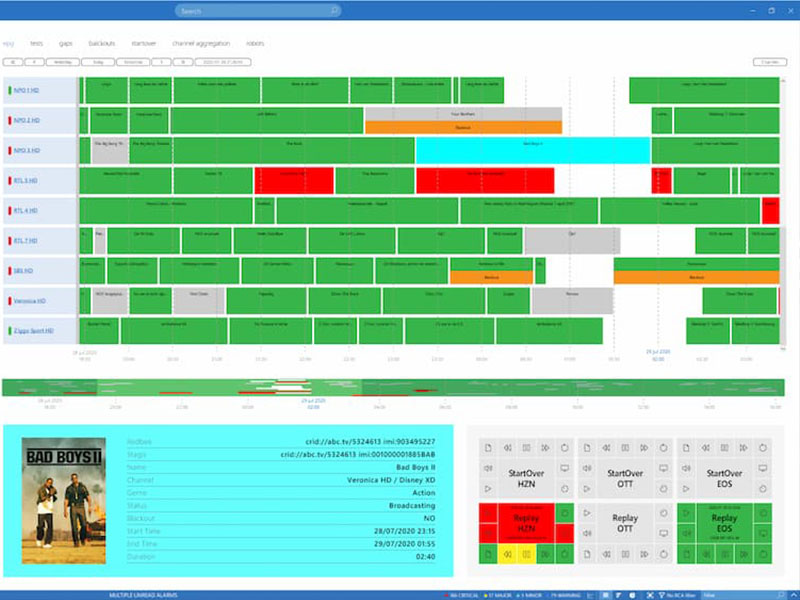Select the wide red program block on RTL 5 HD row

pyautogui.click(x=485, y=181)
